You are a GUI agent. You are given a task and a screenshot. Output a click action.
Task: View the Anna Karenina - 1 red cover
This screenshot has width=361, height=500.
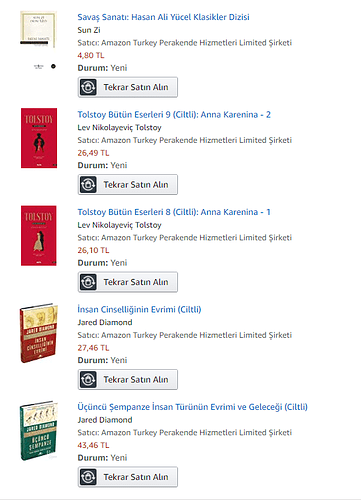pos(39,236)
